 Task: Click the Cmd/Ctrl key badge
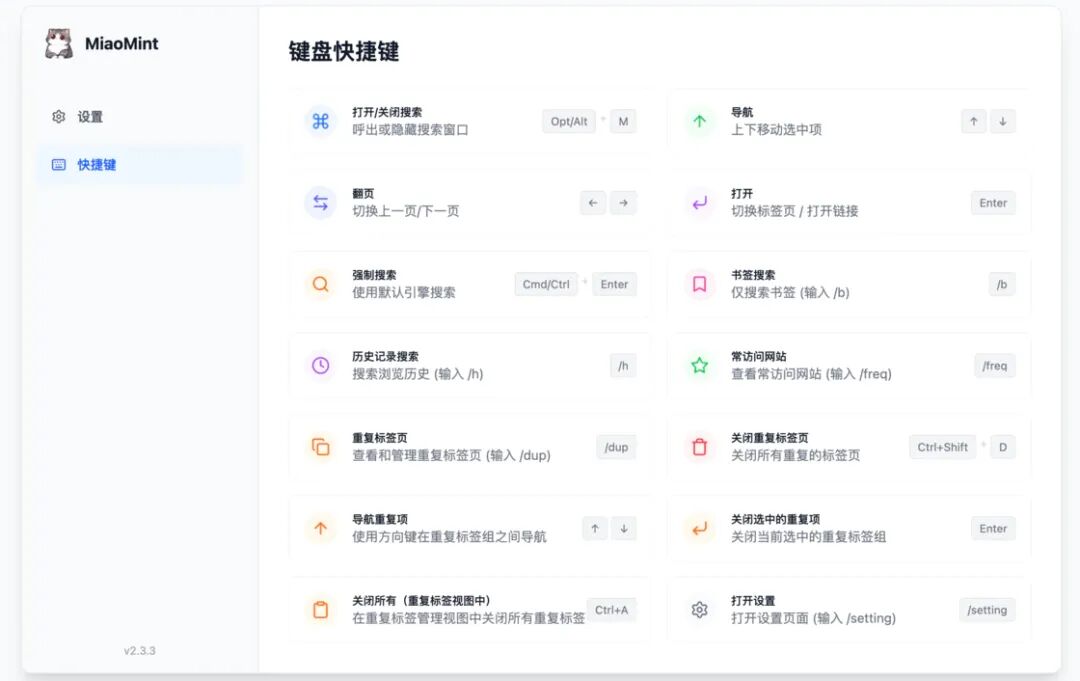(x=546, y=284)
